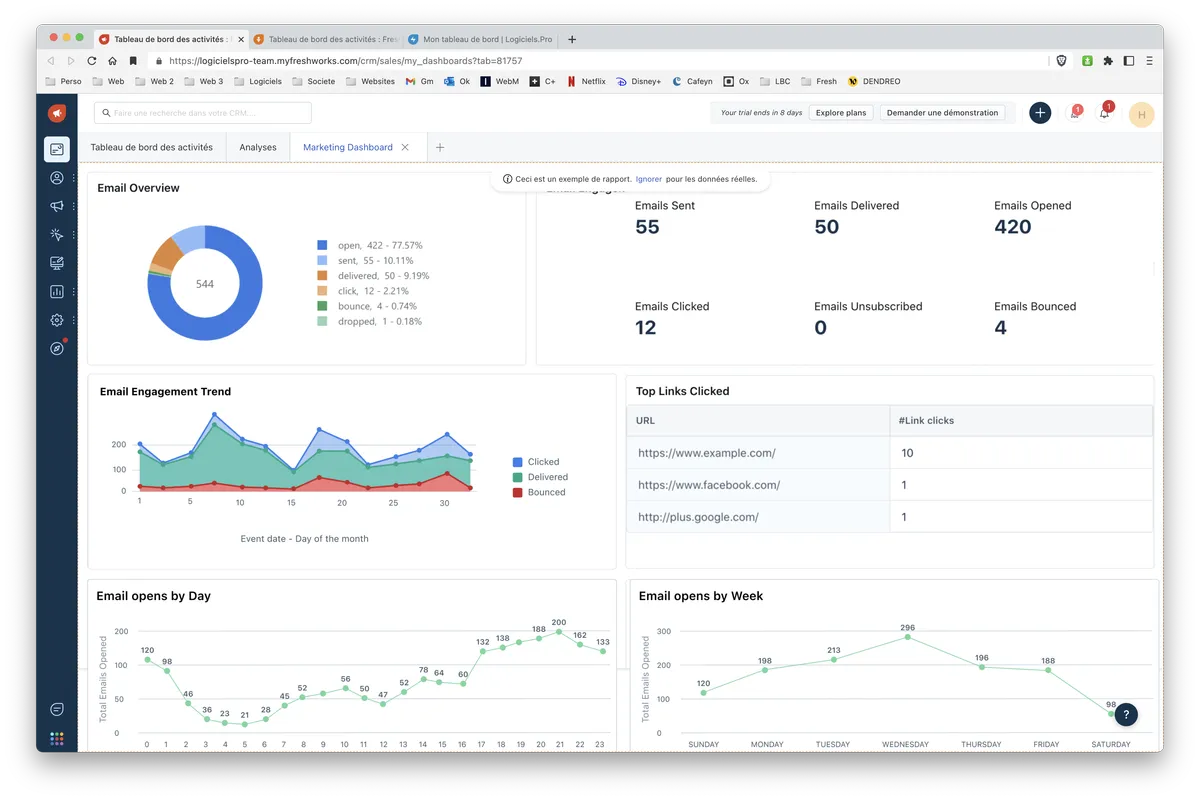Switch to the Analyses tab
Image resolution: width=1200 pixels, height=800 pixels.
tap(258, 147)
